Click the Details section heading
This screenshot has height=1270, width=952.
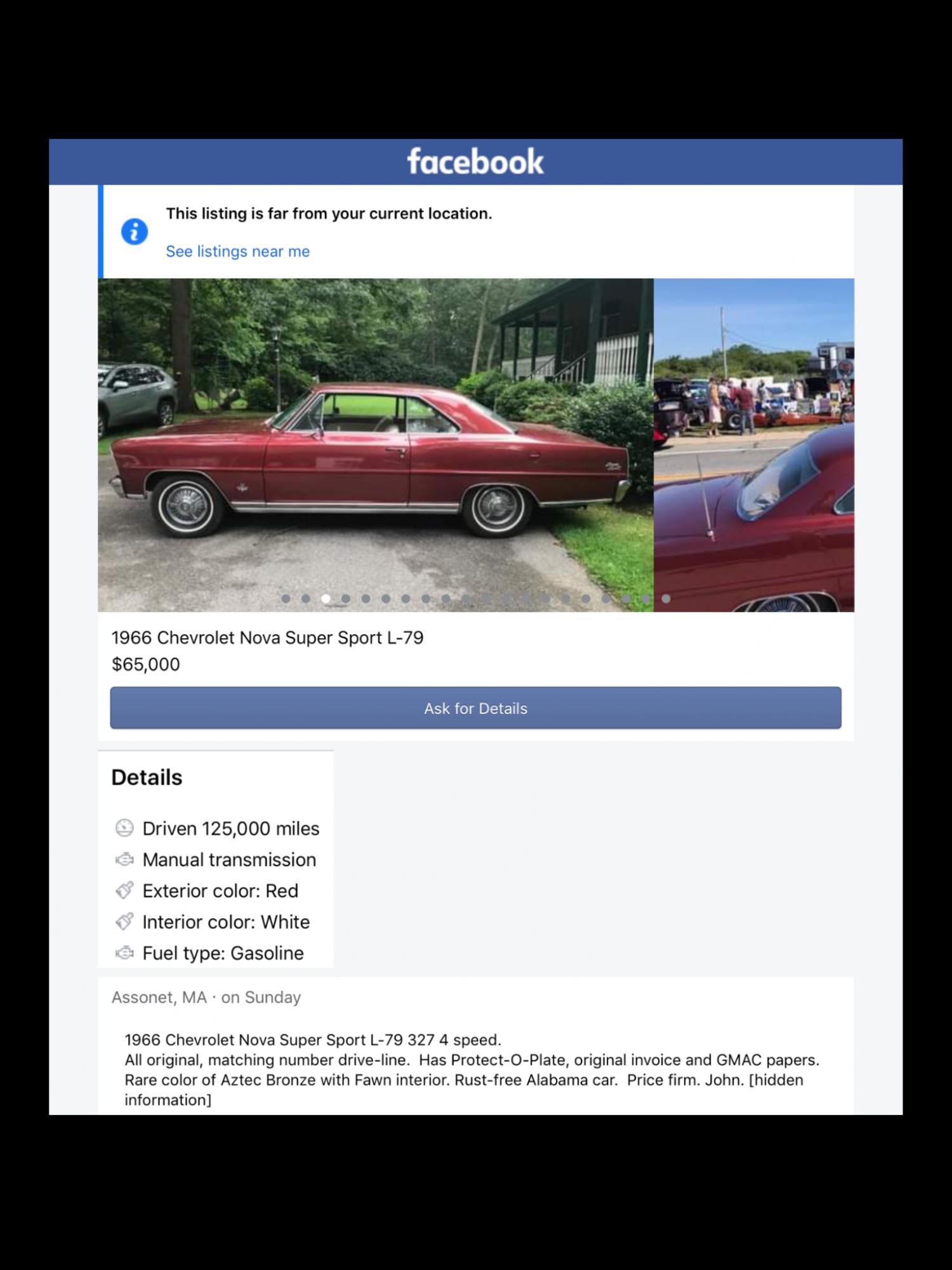point(147,777)
